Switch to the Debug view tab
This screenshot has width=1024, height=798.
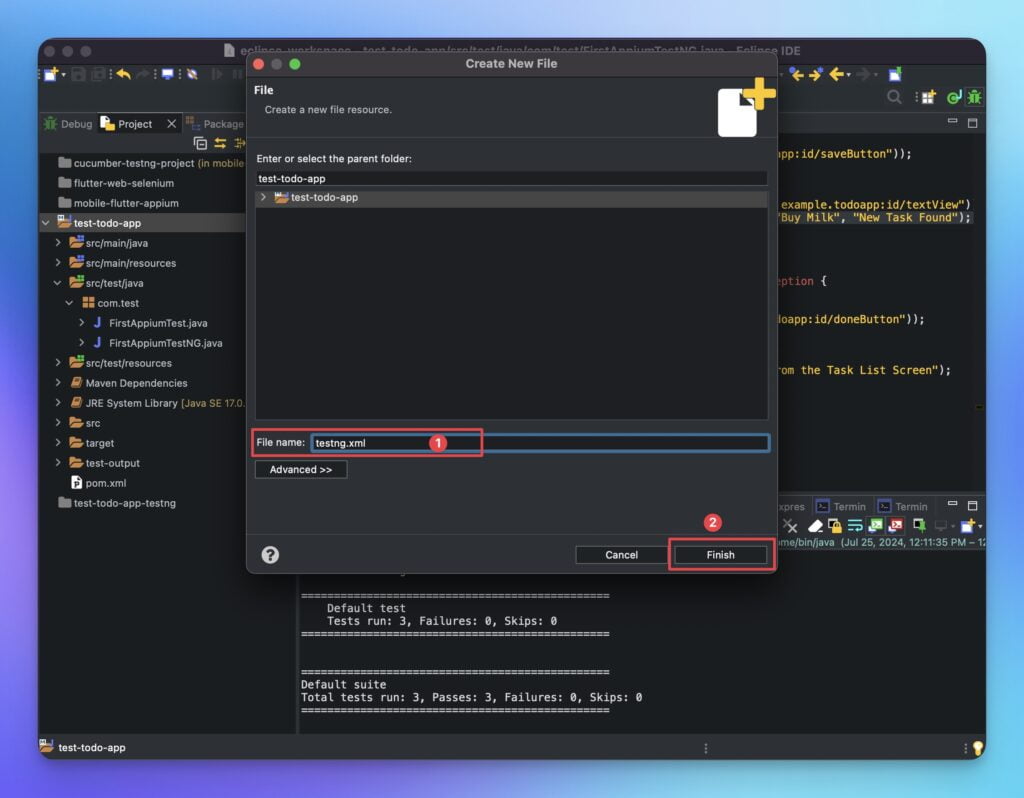[x=69, y=123]
